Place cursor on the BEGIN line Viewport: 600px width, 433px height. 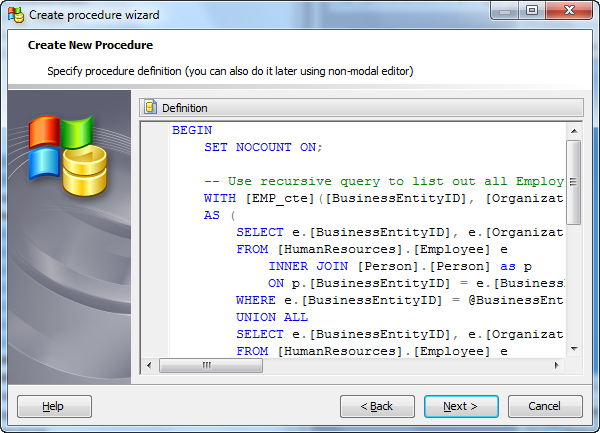(192, 130)
